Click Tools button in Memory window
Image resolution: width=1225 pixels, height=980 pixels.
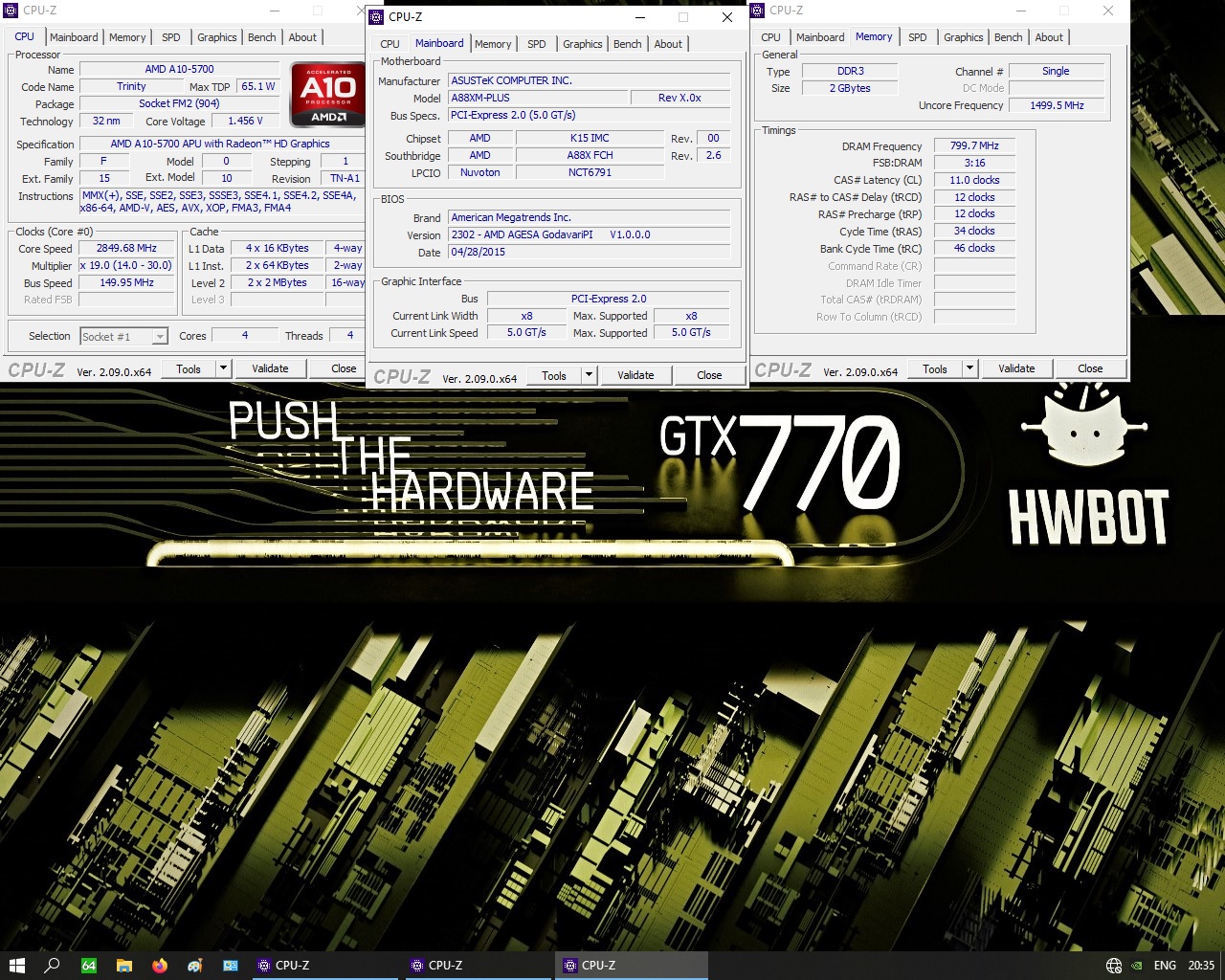point(935,368)
